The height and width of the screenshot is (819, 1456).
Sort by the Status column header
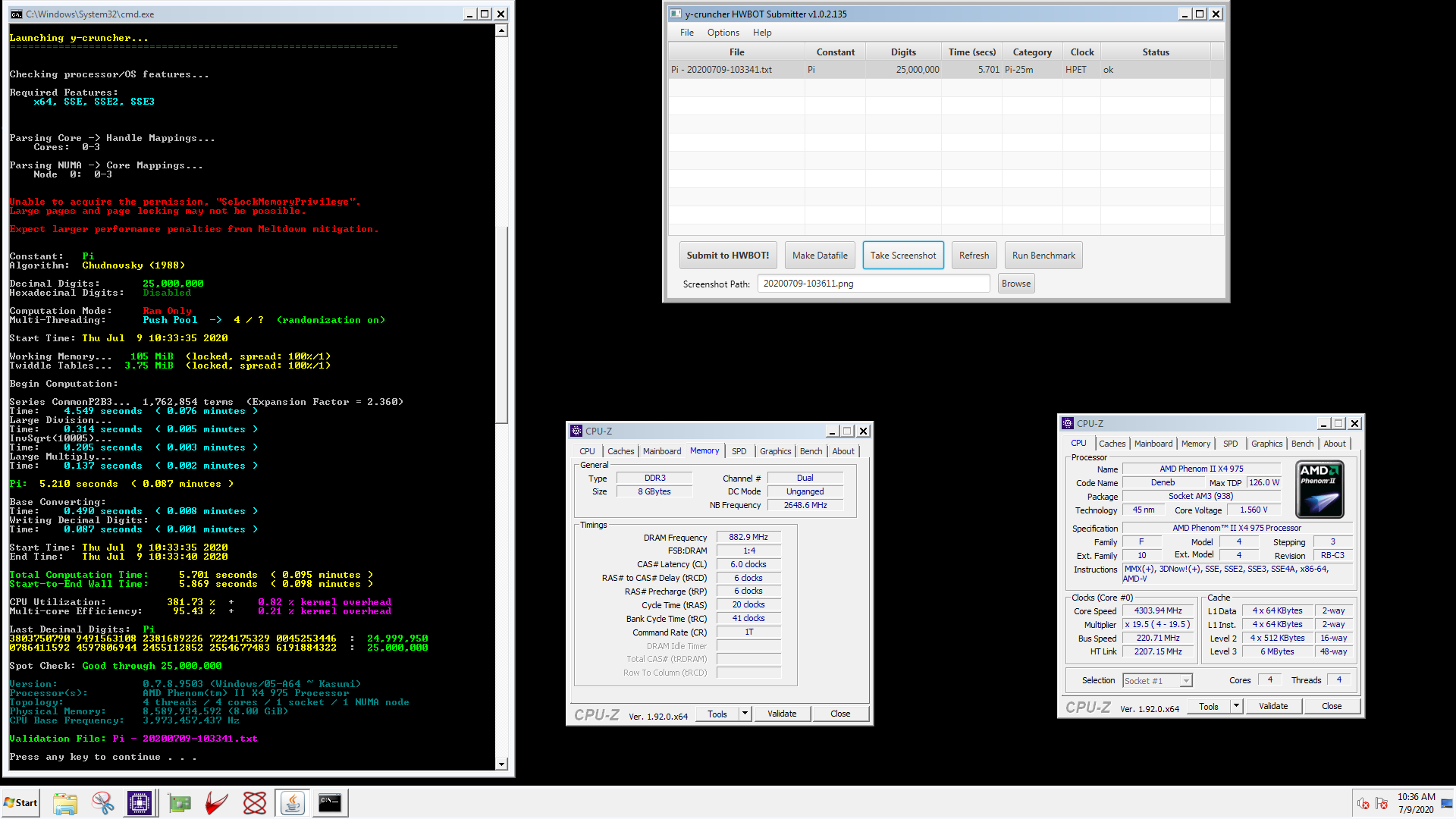pyautogui.click(x=1155, y=52)
